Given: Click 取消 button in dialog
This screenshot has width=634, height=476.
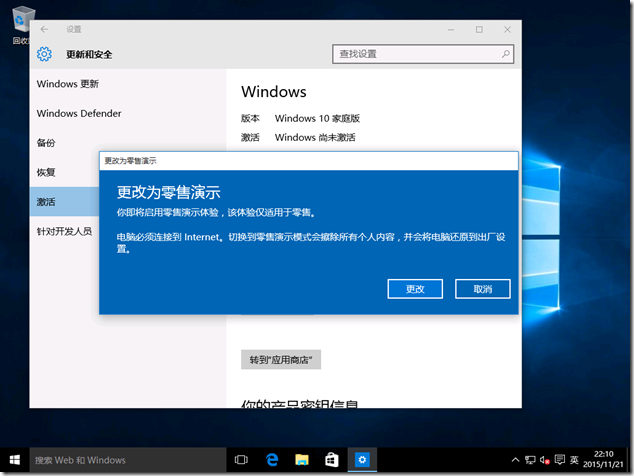Looking at the screenshot, I should pyautogui.click(x=483, y=289).
